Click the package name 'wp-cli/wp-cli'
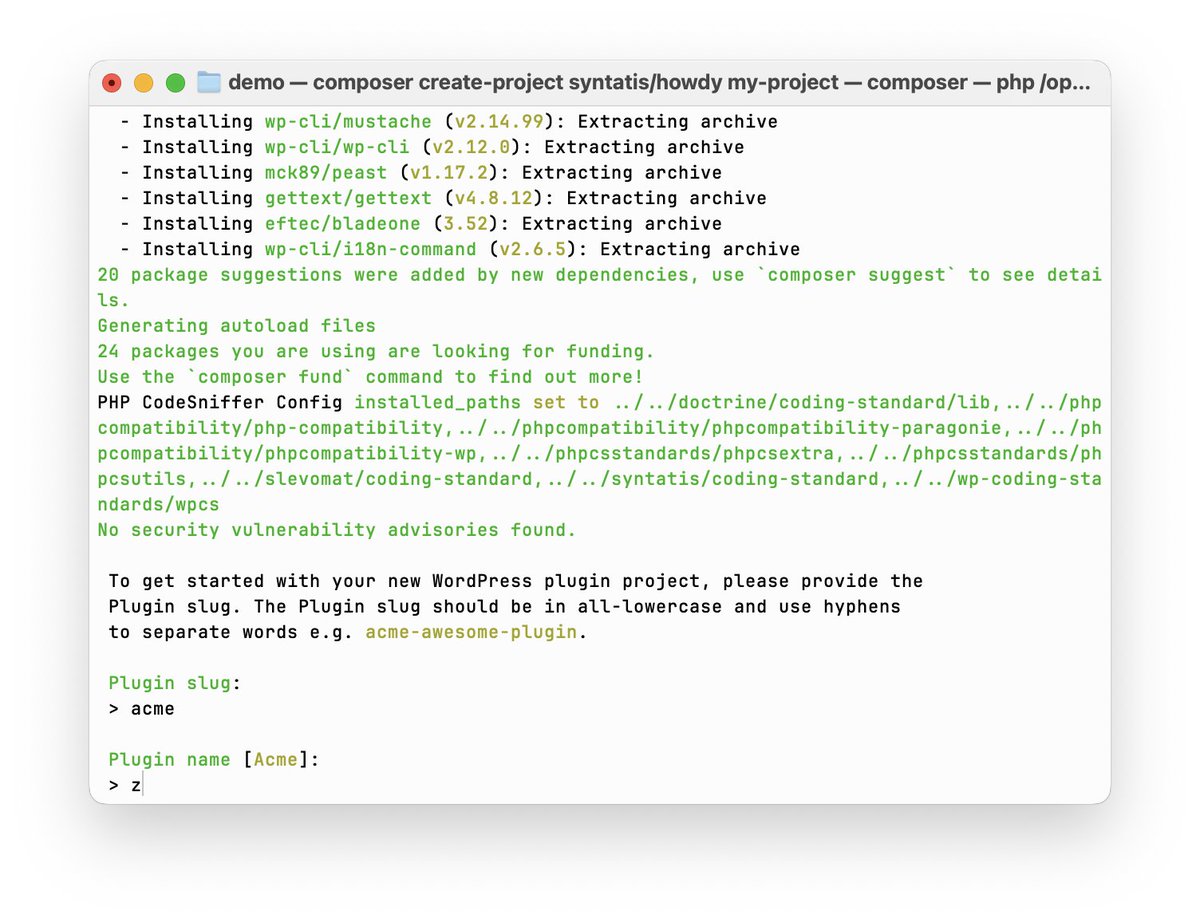The image size is (1200, 922). click(337, 147)
